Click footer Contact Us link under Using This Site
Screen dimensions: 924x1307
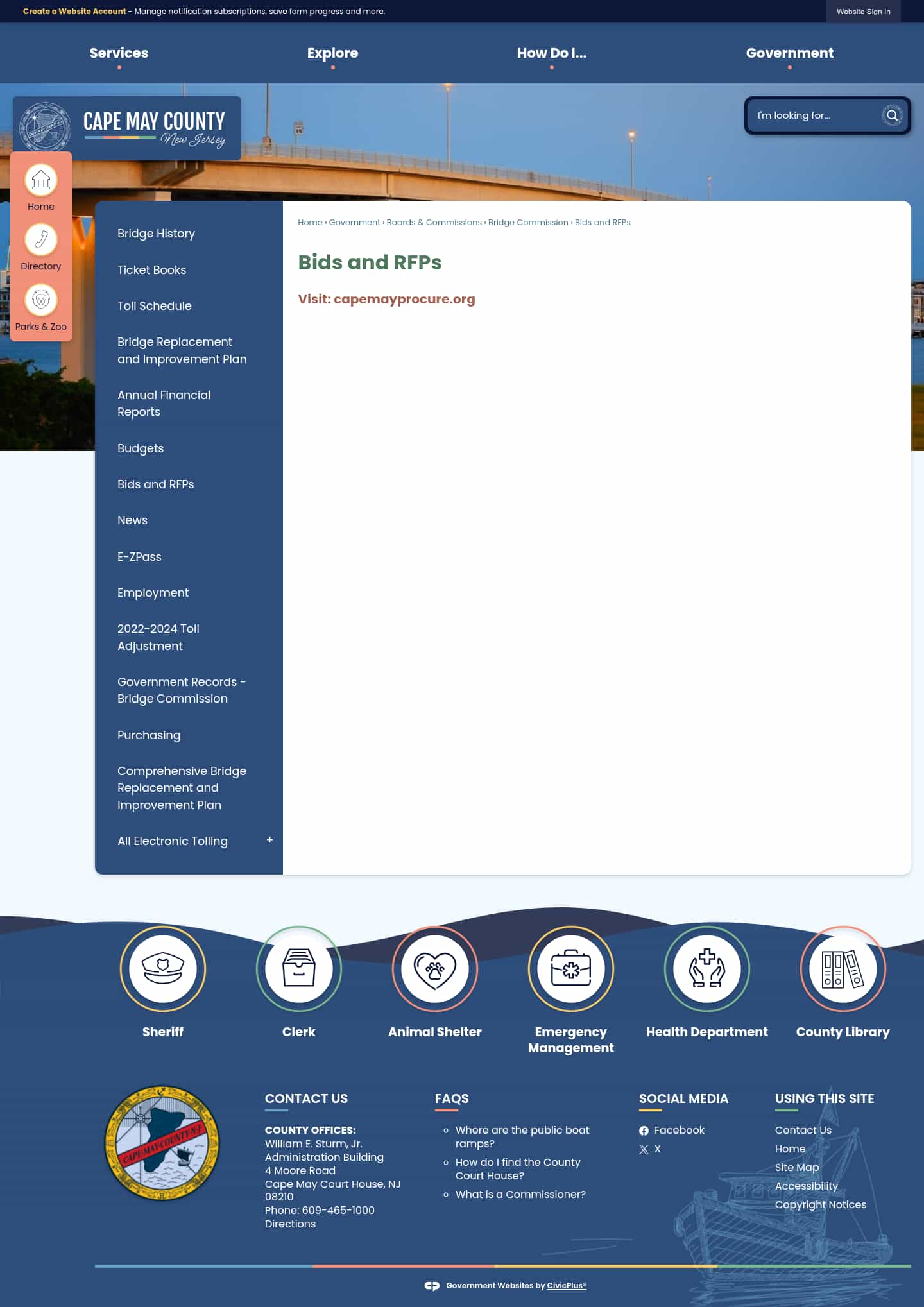coord(803,1130)
